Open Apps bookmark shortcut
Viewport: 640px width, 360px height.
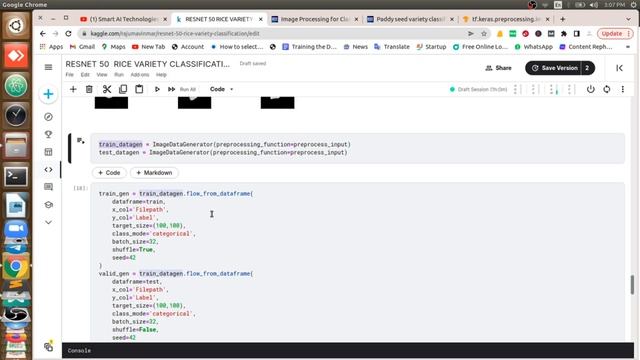point(51,47)
